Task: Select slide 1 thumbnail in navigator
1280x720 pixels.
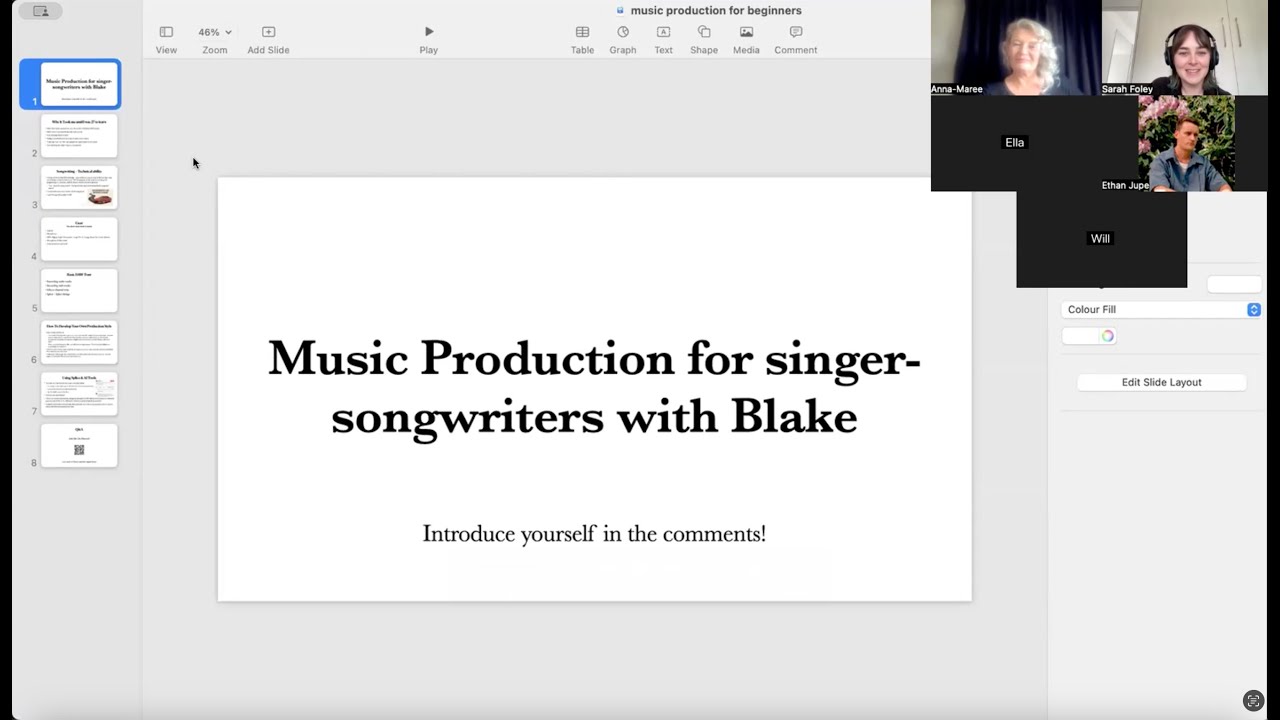Action: tap(80, 84)
